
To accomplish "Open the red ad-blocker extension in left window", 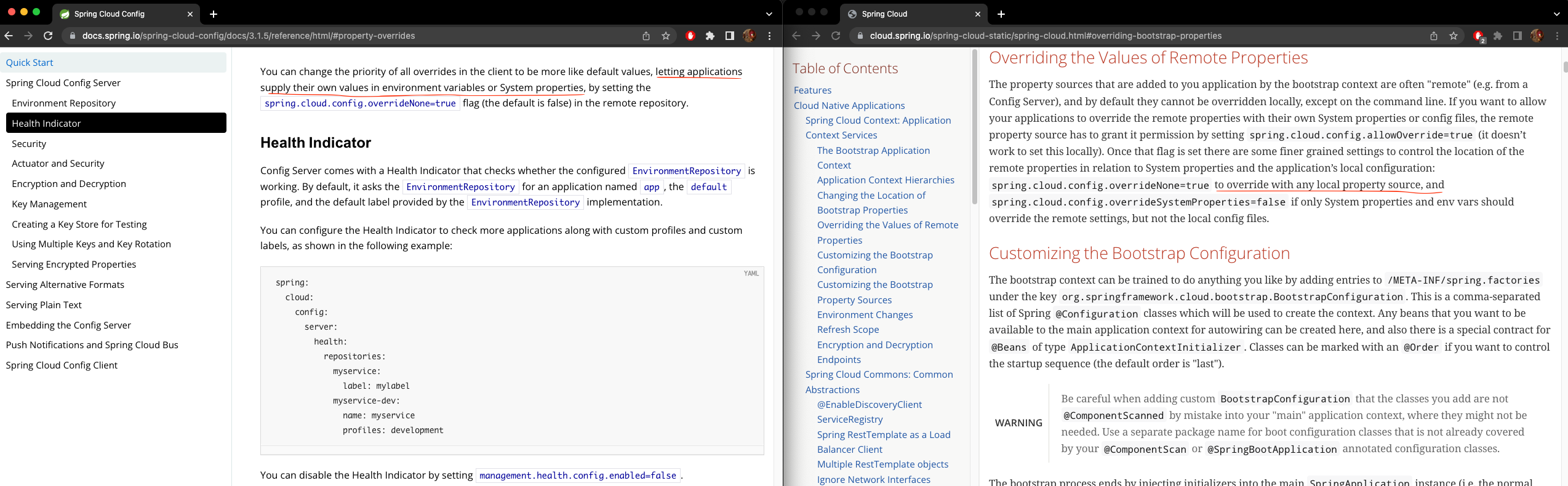I will tap(690, 36).
